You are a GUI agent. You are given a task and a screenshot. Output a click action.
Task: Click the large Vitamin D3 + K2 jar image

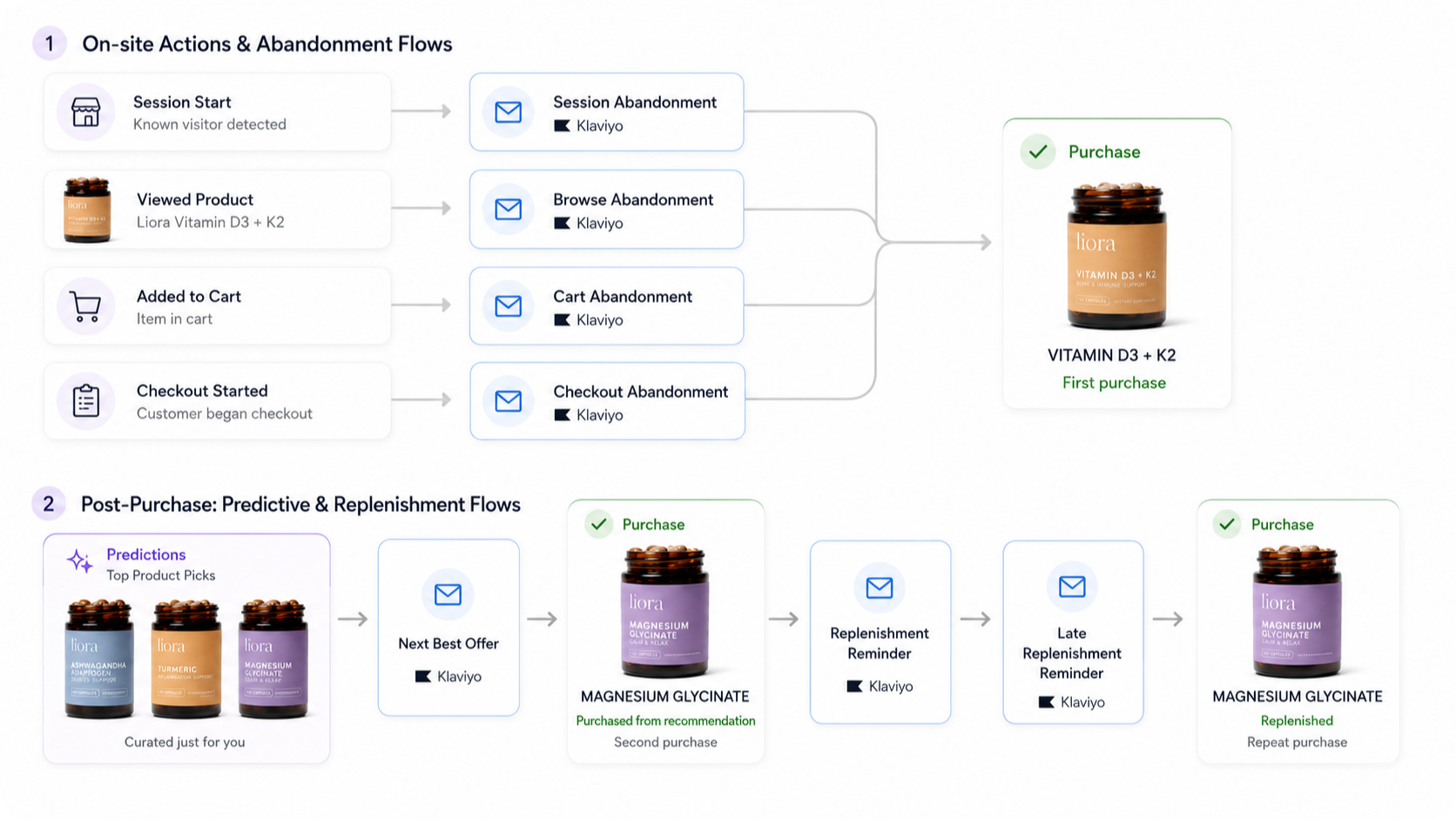click(x=1117, y=256)
